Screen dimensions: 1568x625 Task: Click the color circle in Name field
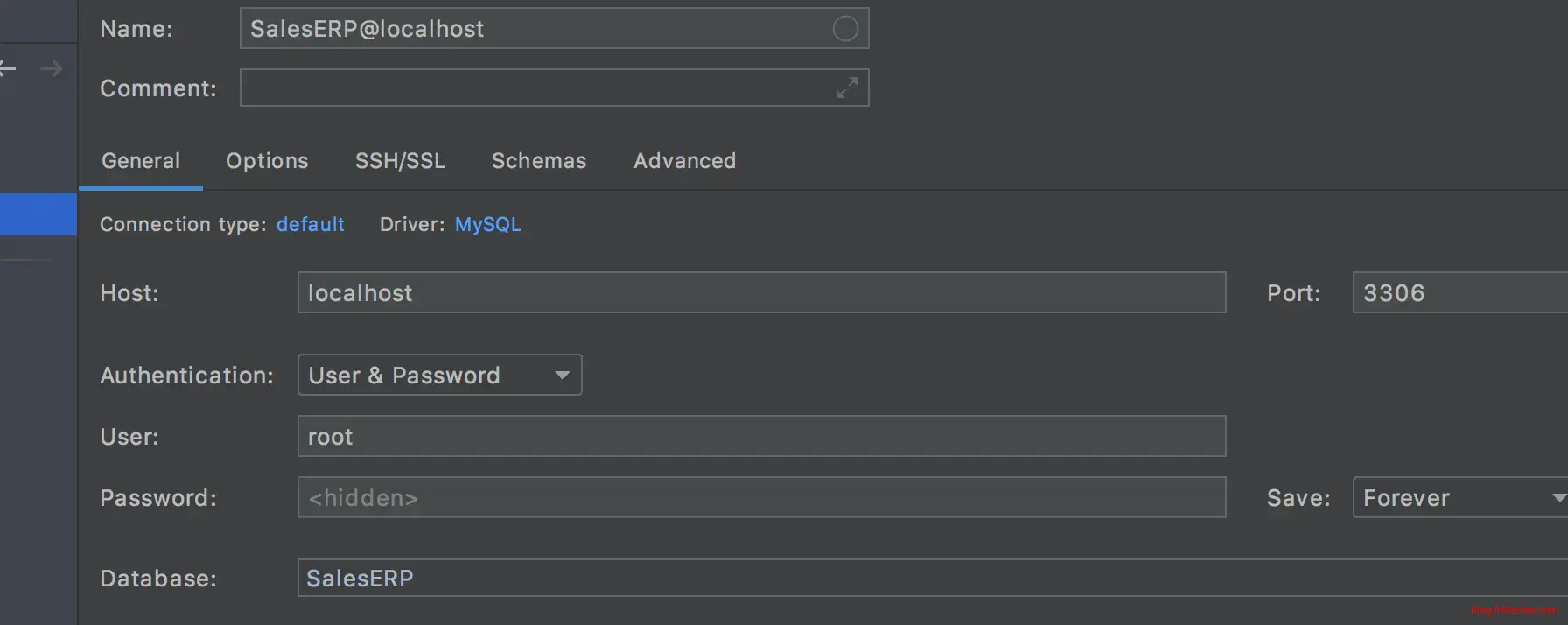click(844, 29)
